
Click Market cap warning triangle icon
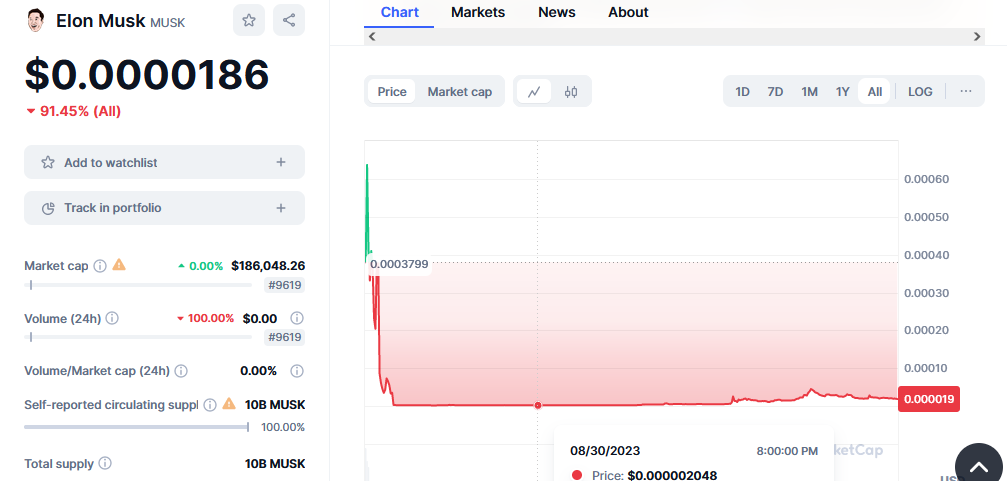point(119,265)
